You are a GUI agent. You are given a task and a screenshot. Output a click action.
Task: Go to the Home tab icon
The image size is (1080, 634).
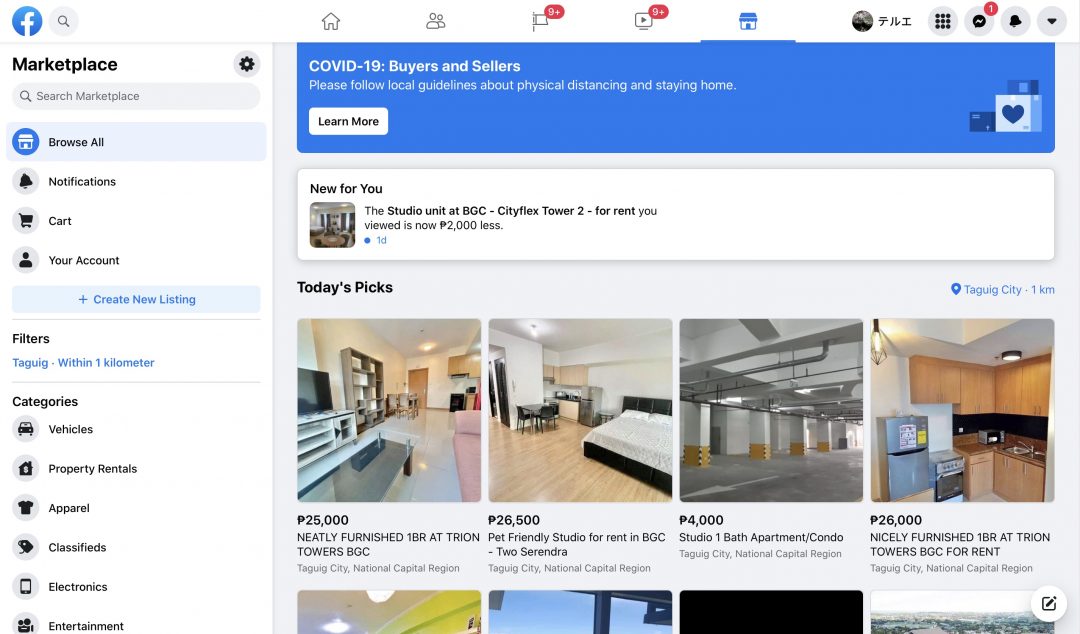click(x=331, y=21)
